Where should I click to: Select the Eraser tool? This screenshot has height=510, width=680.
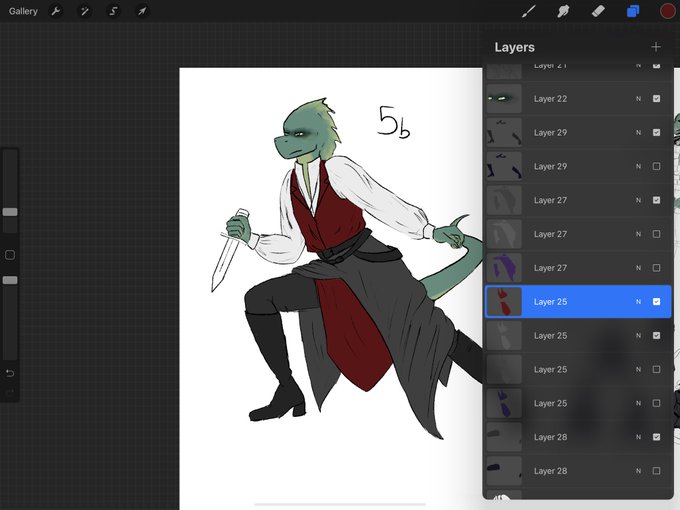(x=598, y=11)
